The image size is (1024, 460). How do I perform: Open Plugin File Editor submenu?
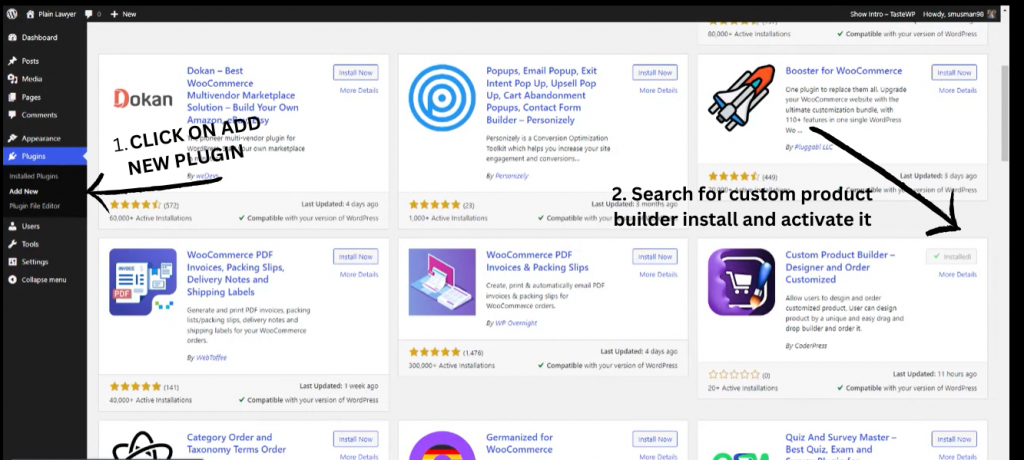pos(37,205)
